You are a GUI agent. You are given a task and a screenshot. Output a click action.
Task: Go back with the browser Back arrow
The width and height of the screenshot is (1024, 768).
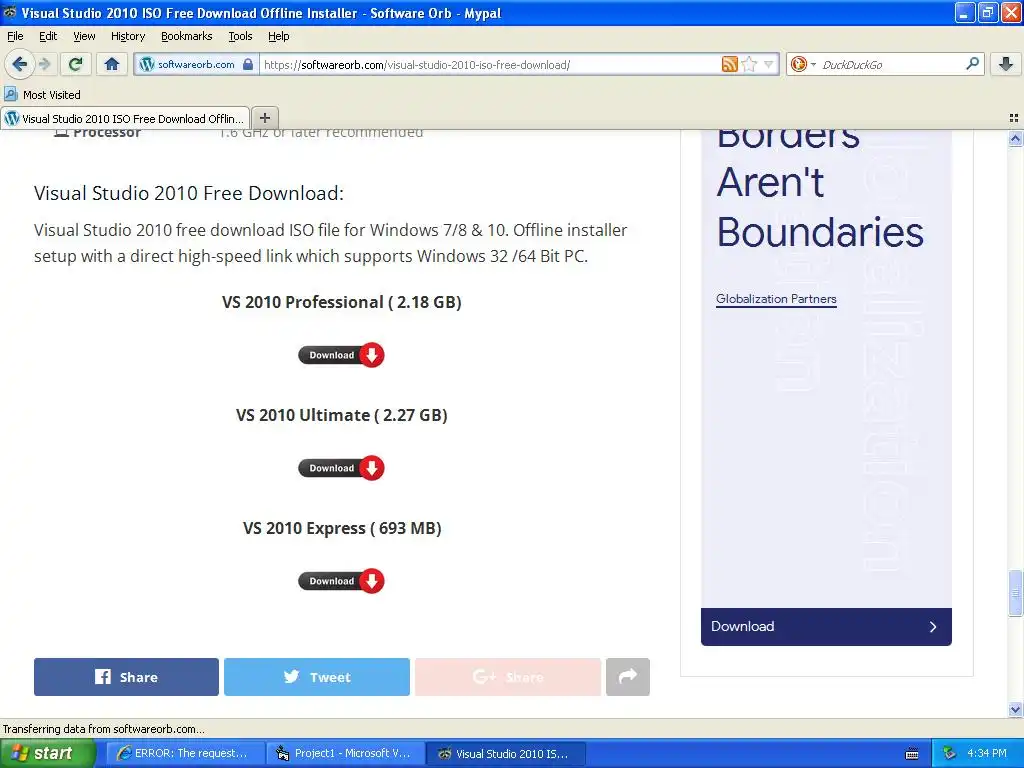point(20,64)
